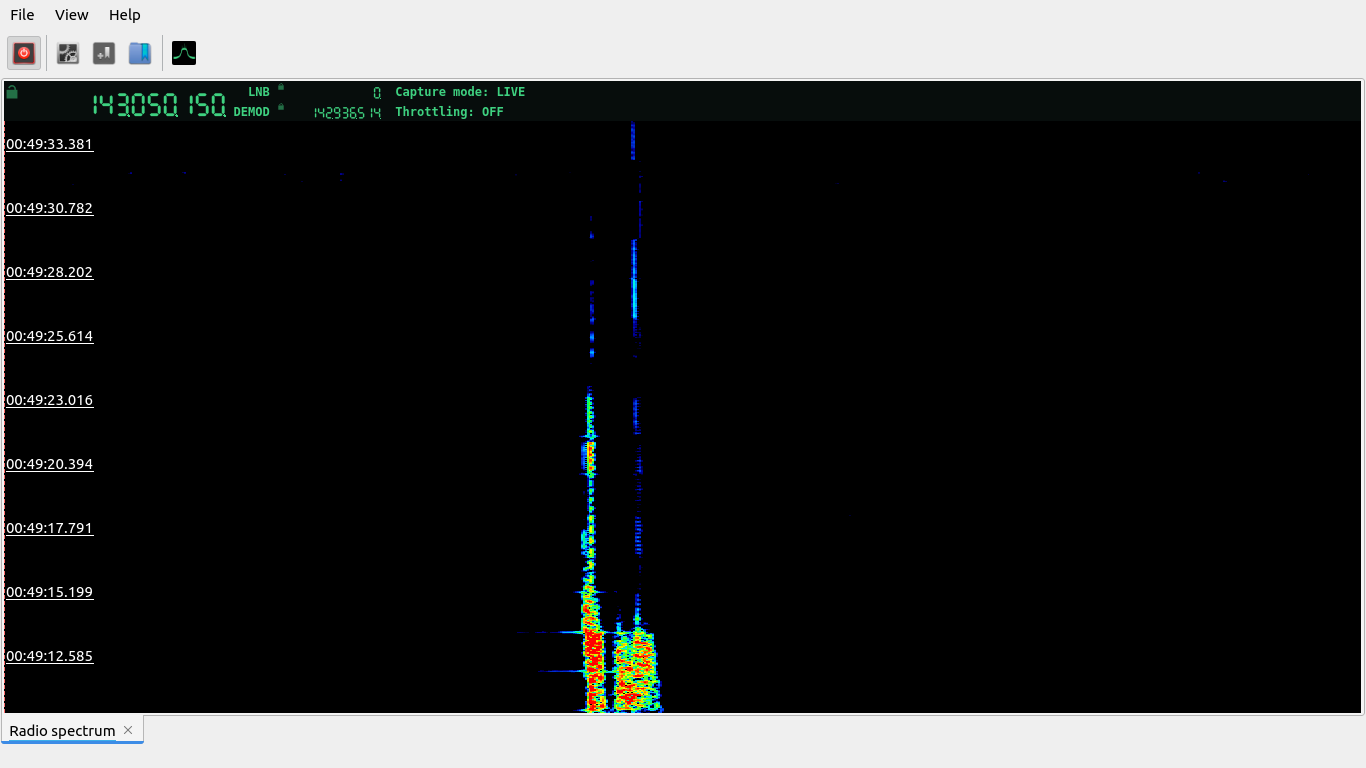Open the Help menu
Viewport: 1366px width, 768px height.
pos(125,15)
